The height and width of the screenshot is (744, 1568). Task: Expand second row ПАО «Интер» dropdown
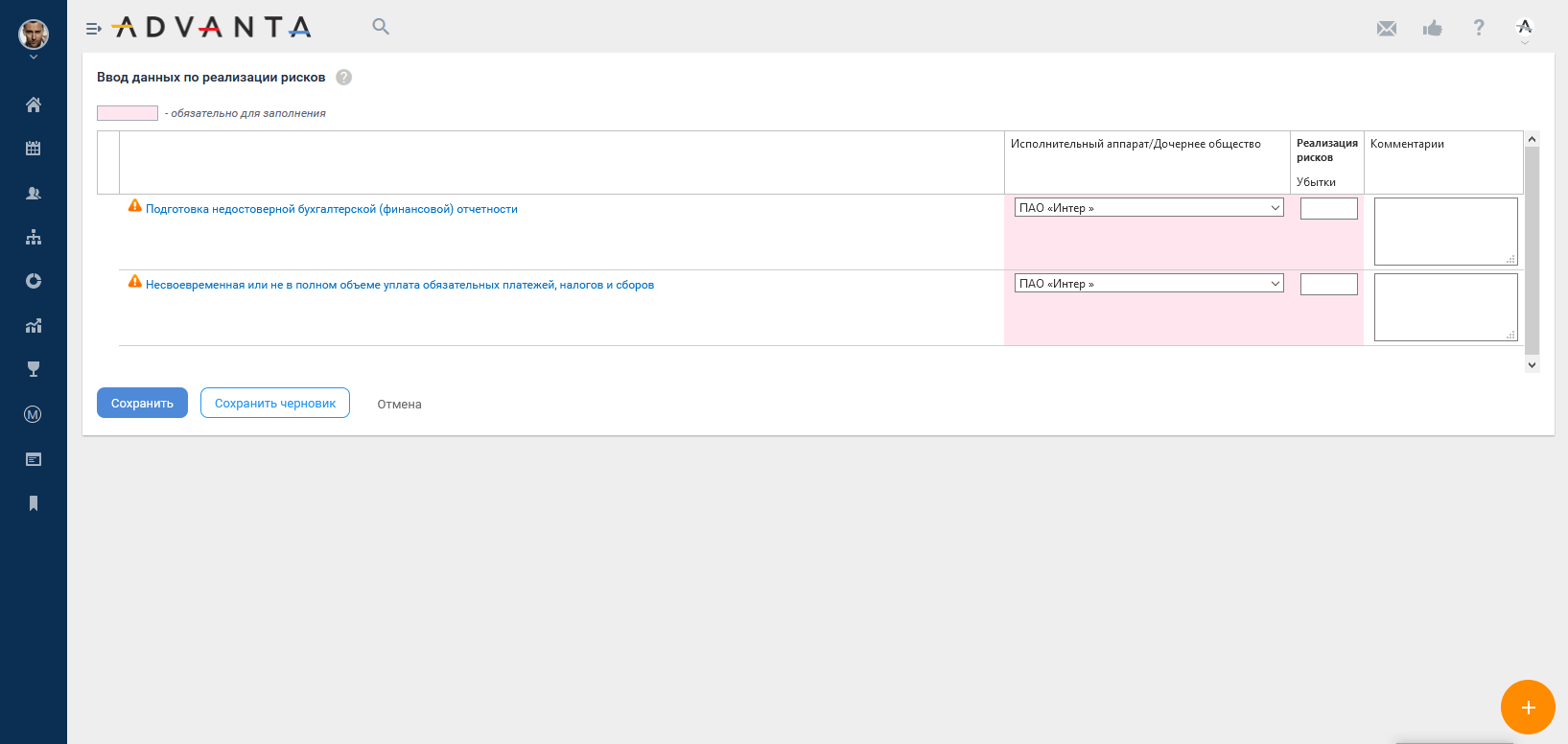coord(1148,284)
